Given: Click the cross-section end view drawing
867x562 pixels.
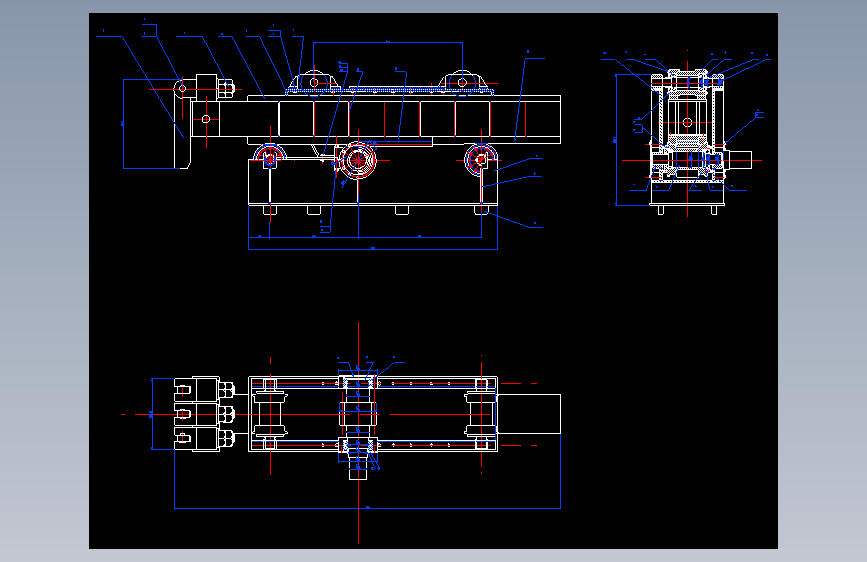Looking at the screenshot, I should click(687, 133).
